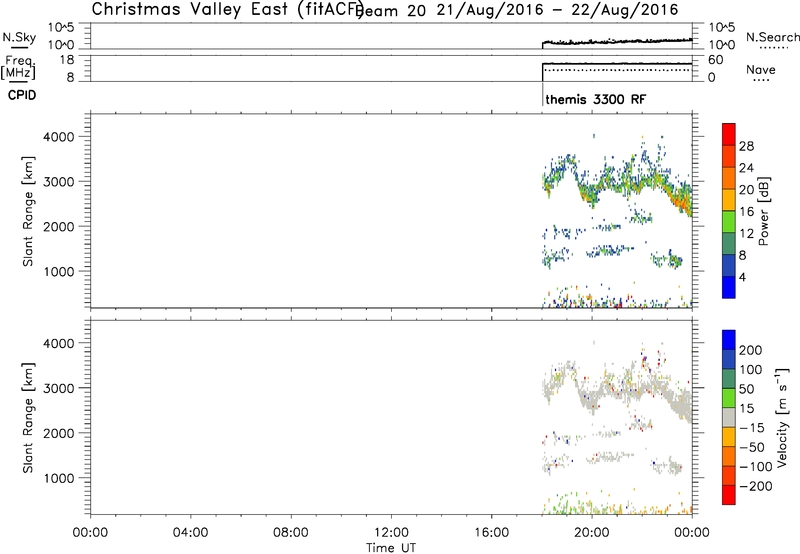
Task: Click the 'Time UT' axis label
Action: [x=391, y=548]
